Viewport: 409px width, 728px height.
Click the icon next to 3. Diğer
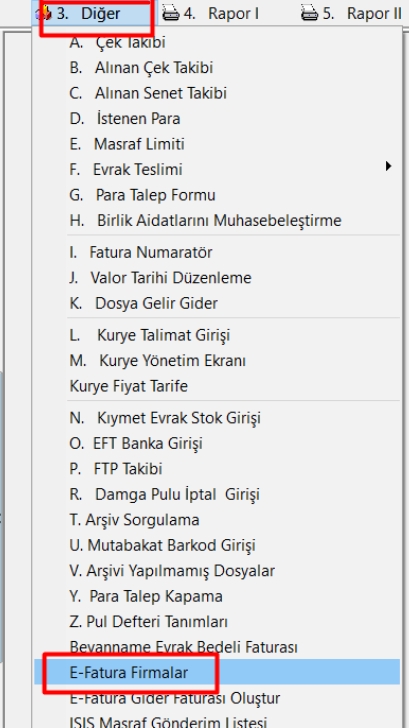[43, 14]
